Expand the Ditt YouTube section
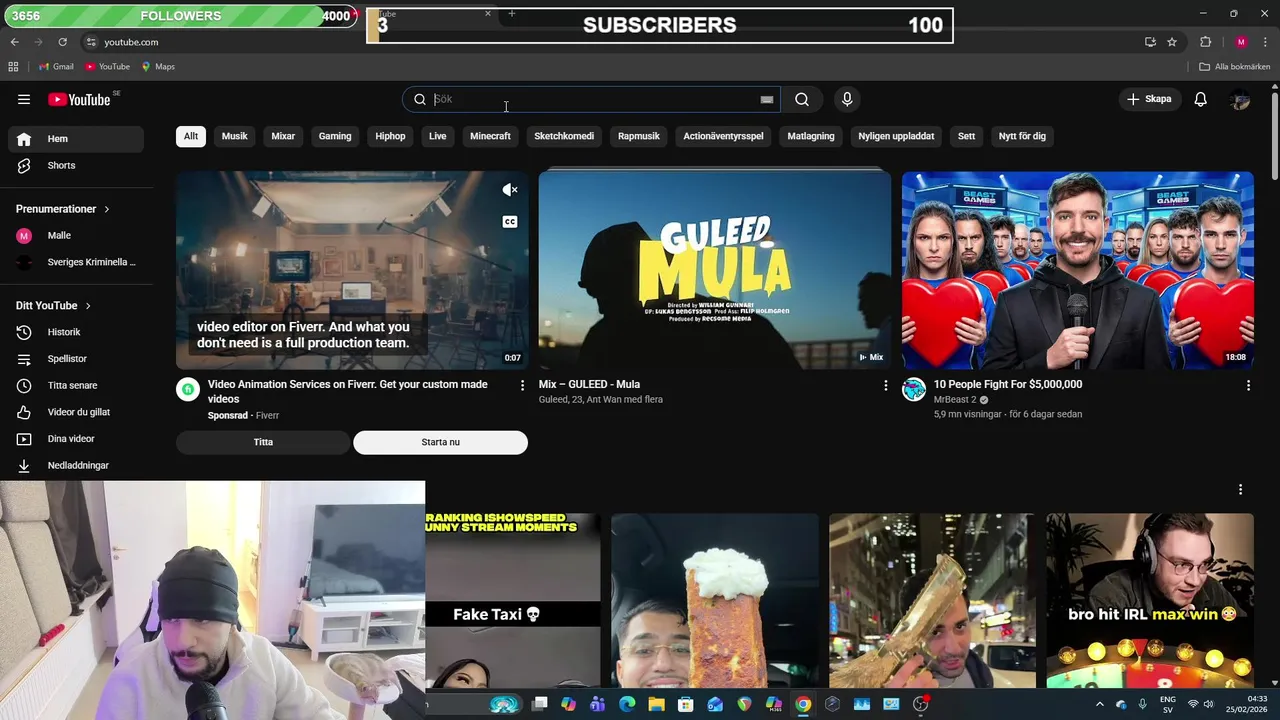Viewport: 1280px width, 720px height. pos(53,306)
